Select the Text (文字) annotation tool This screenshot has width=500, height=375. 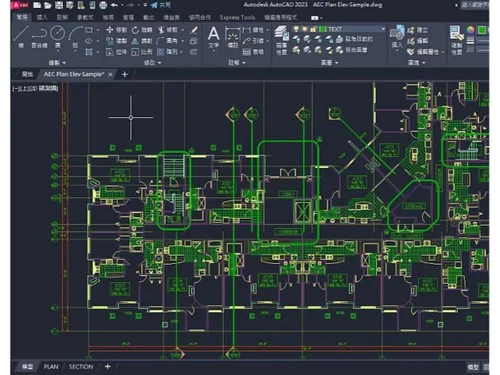(x=213, y=37)
